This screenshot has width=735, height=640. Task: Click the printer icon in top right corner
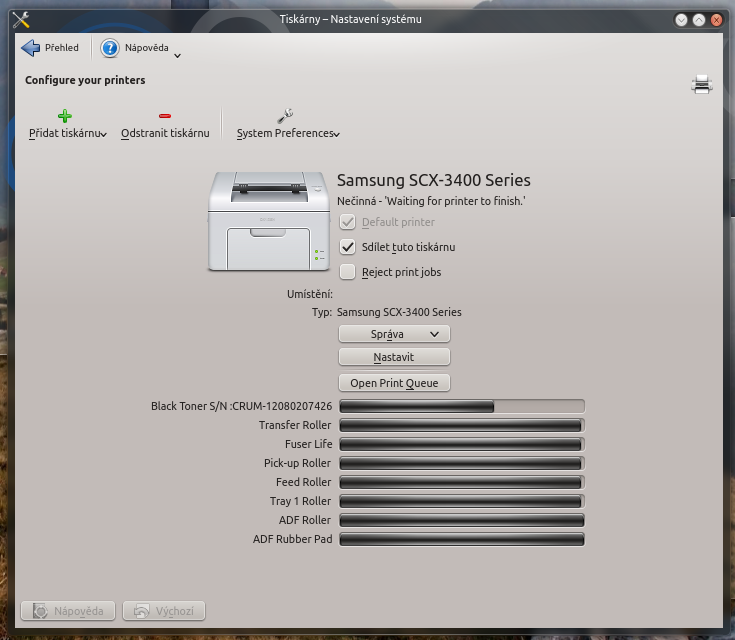click(x=702, y=85)
